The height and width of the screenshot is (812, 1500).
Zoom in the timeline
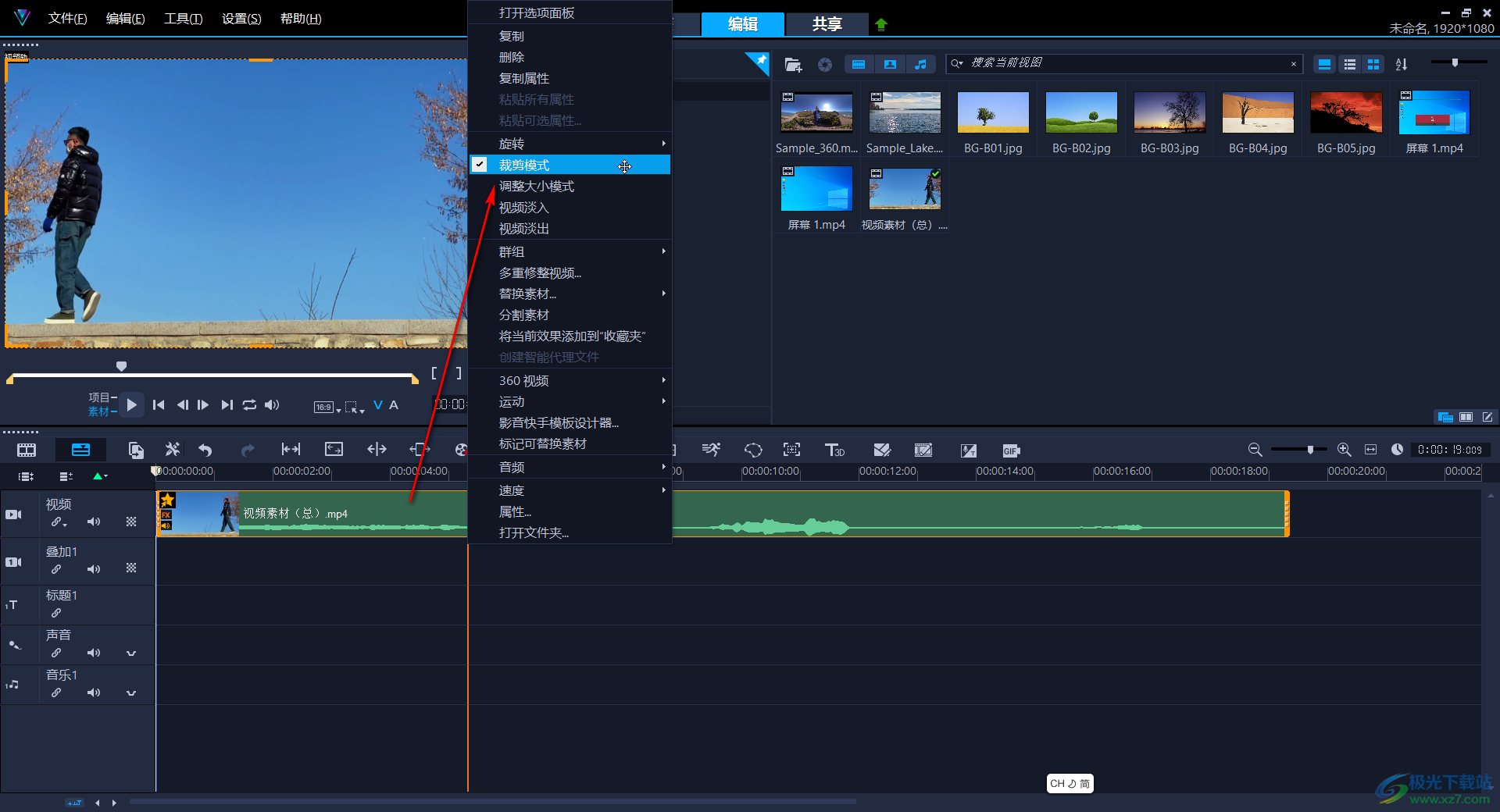(x=1344, y=450)
